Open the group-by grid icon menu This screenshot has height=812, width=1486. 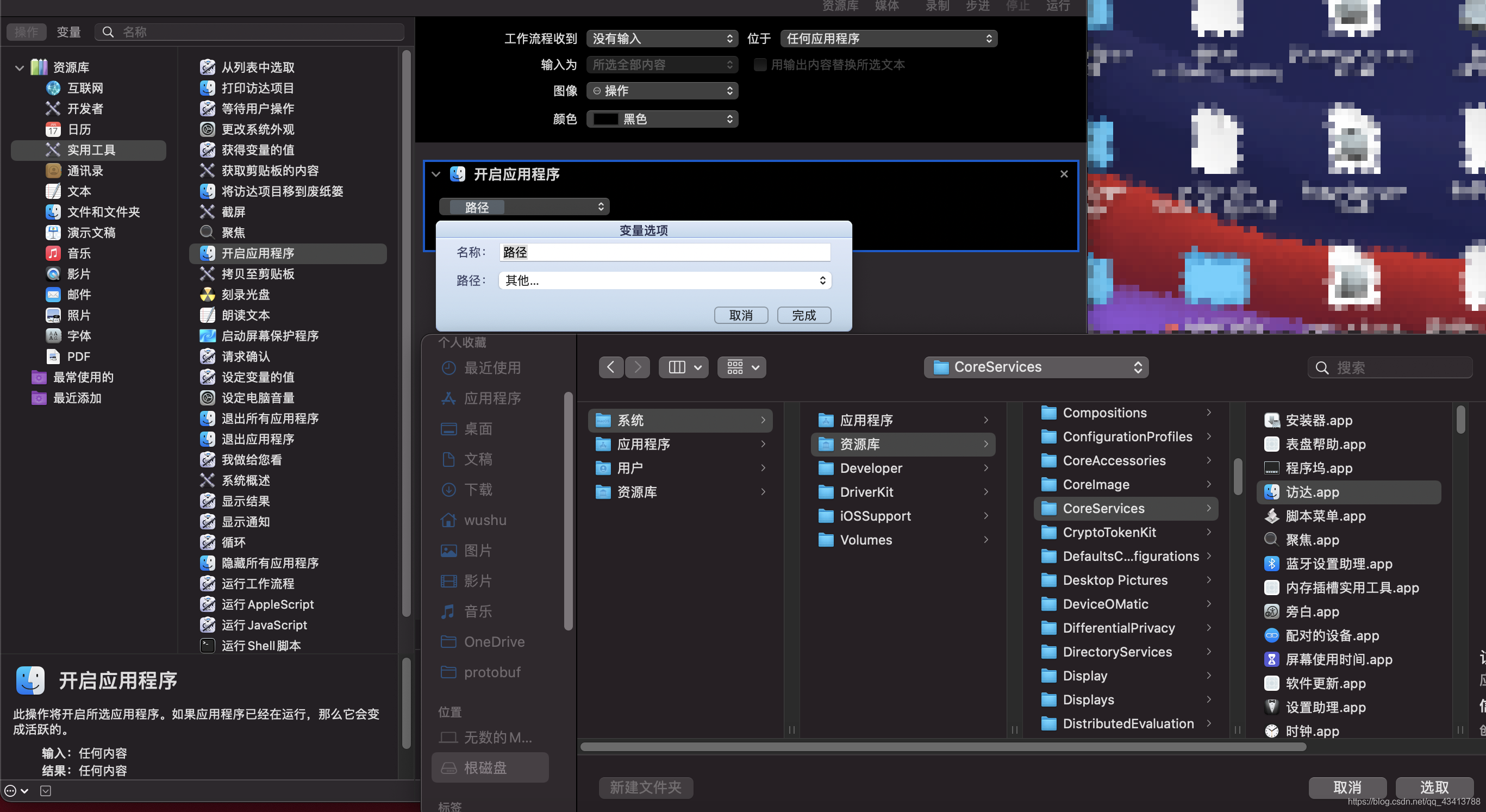point(742,367)
